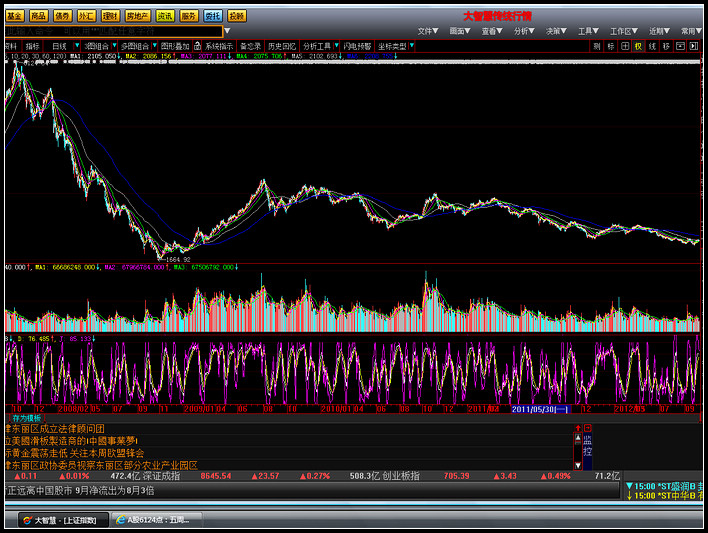Open the 决策 menu
The height and width of the screenshot is (533, 708).
(556, 31)
